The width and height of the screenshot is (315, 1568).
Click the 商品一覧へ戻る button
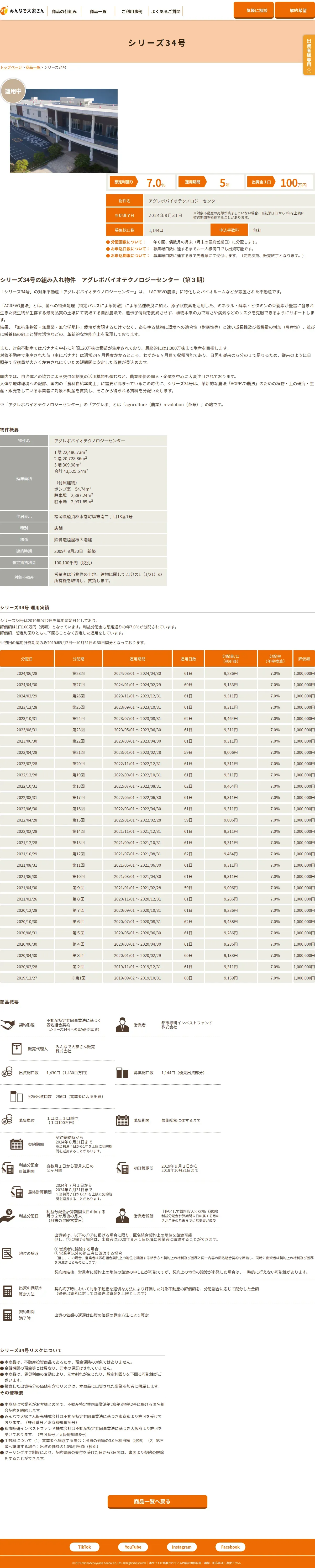[157, 1501]
